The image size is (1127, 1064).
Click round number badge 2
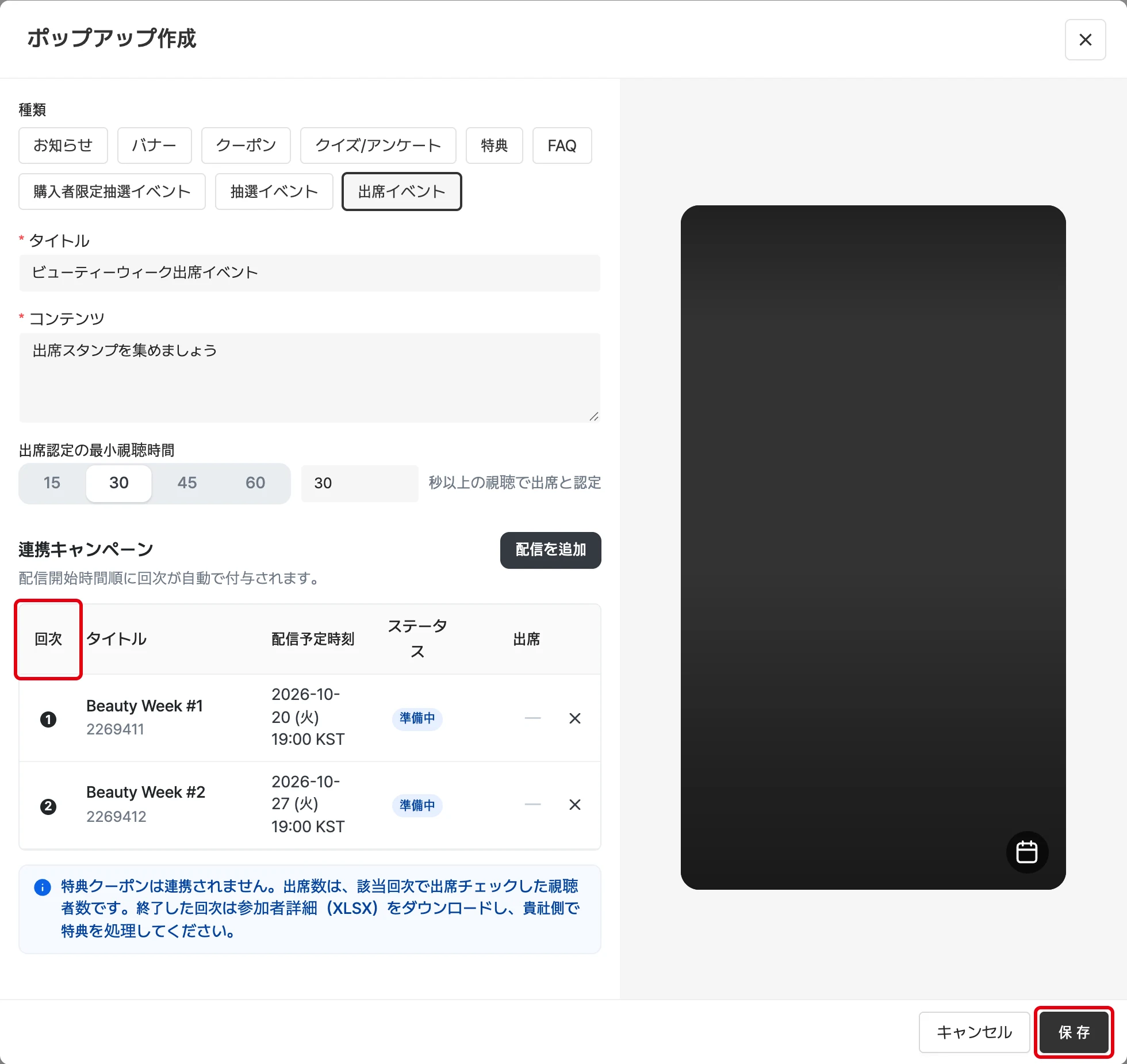pos(48,806)
